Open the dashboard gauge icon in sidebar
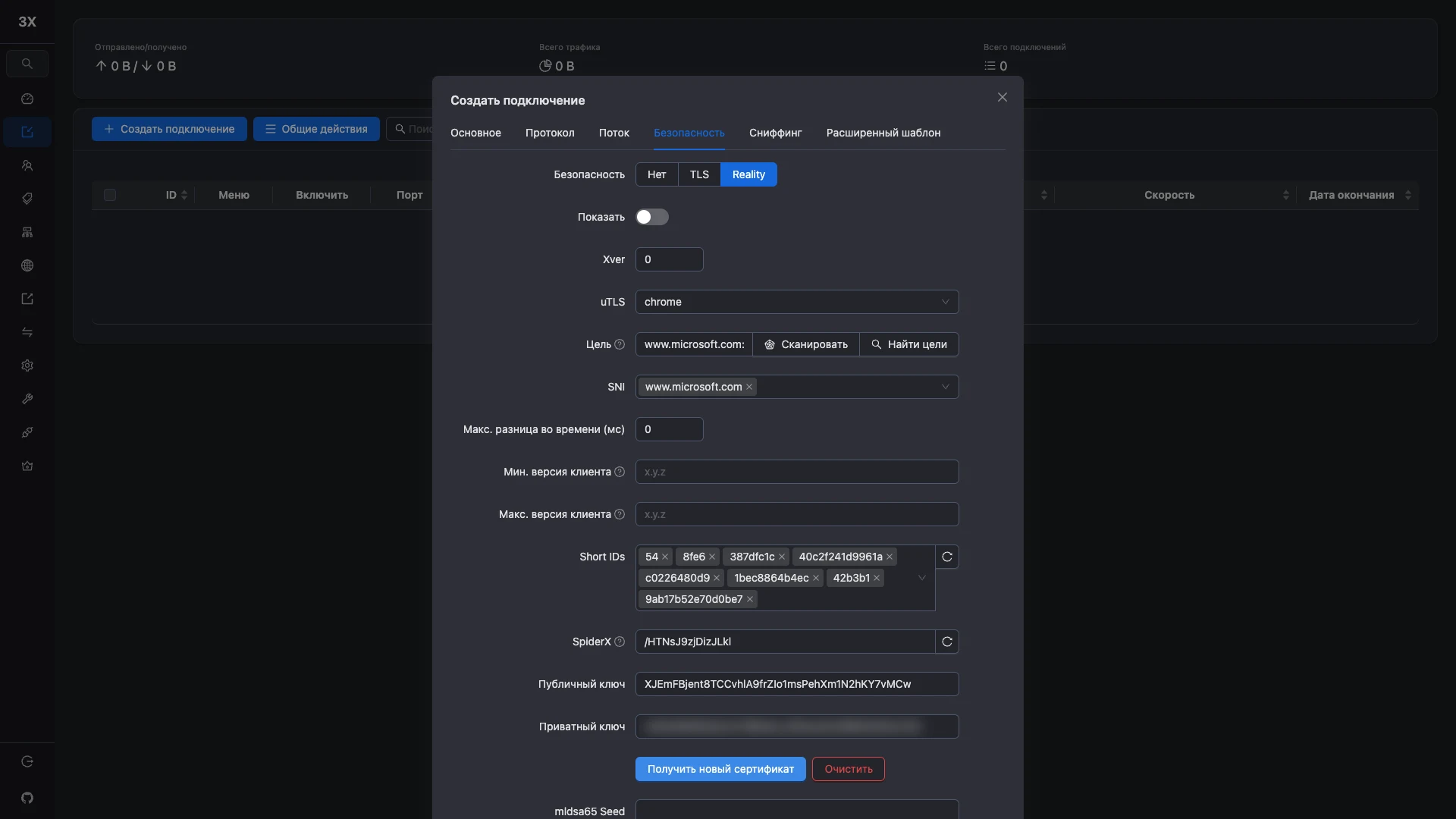1456x819 pixels. coord(27,99)
